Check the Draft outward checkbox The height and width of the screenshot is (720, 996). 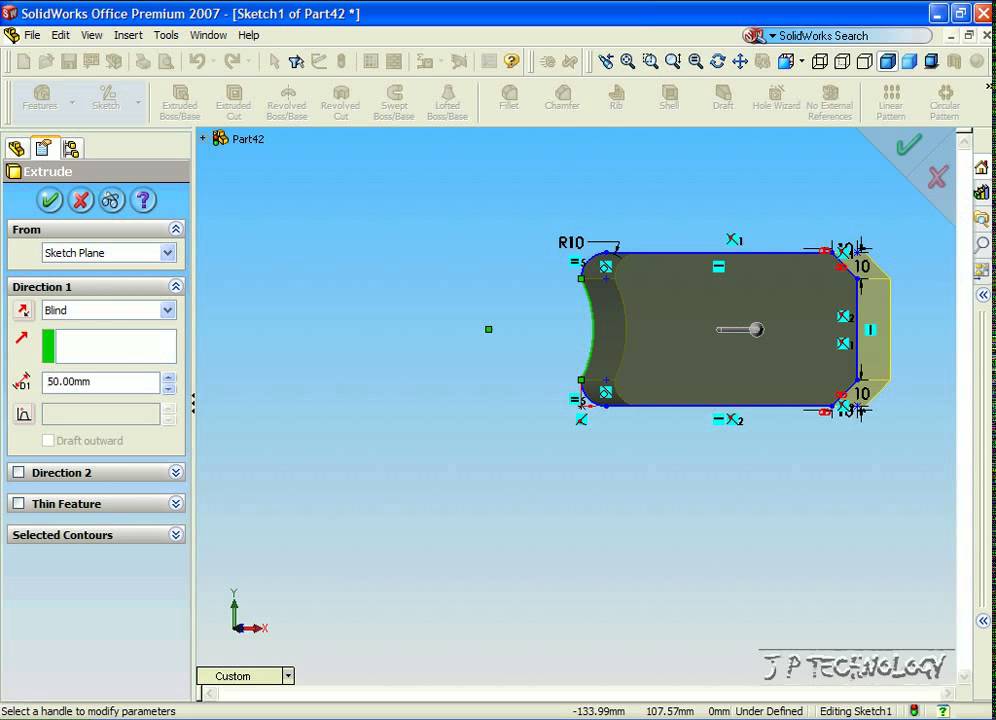(48, 440)
